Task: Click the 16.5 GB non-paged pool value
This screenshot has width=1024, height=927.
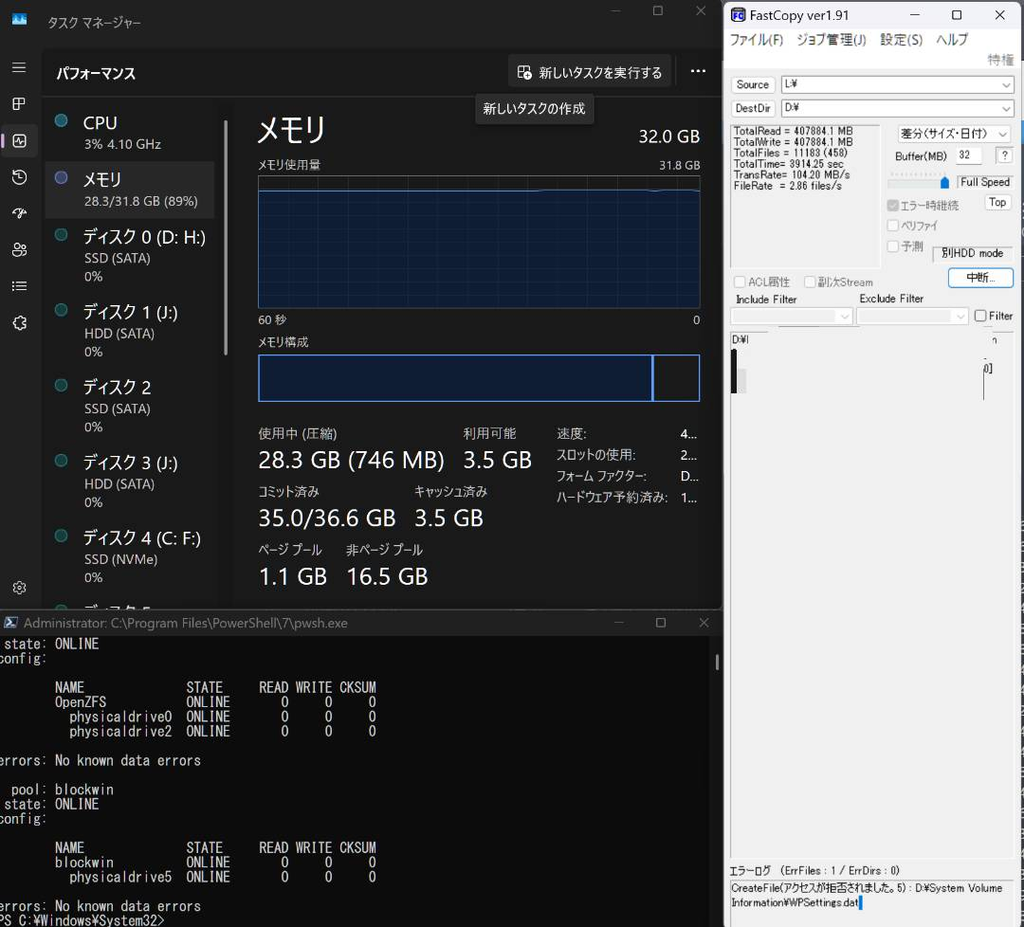Action: click(387, 576)
